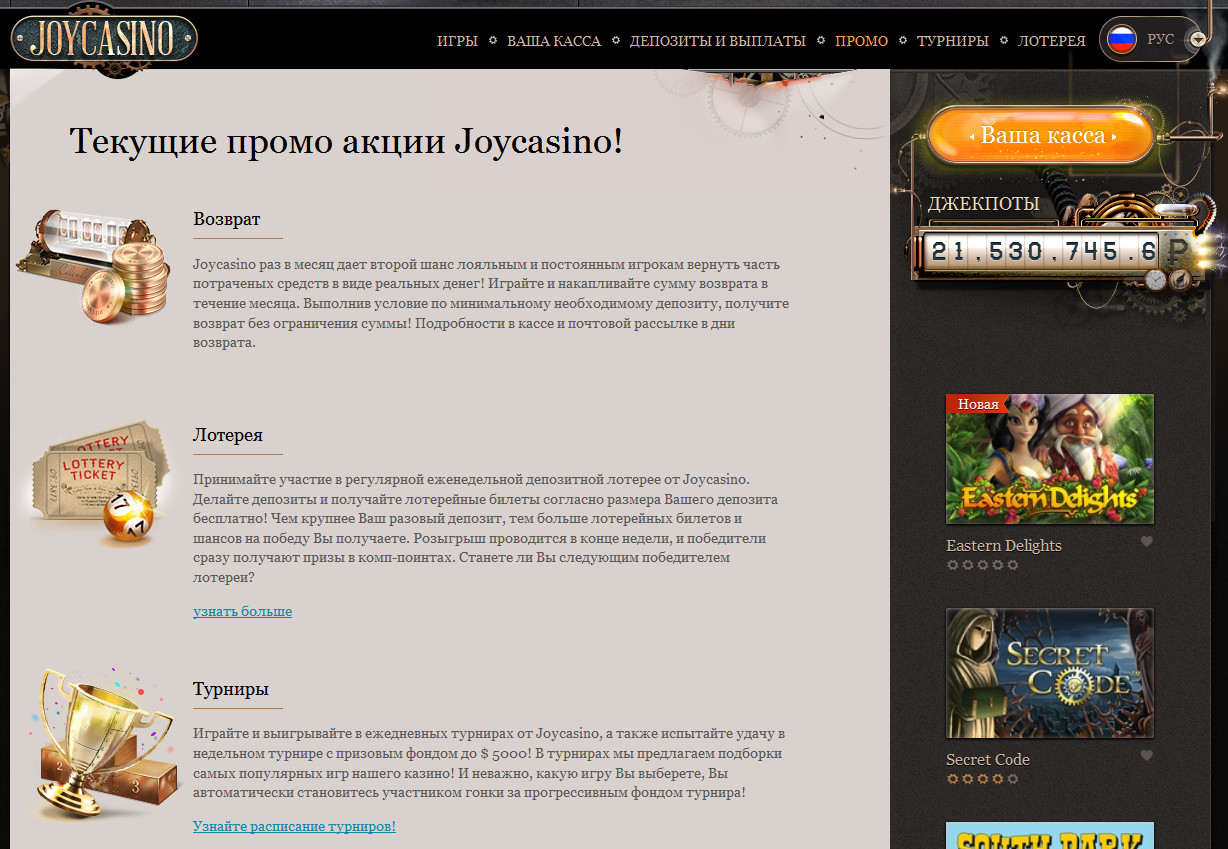1228x849 pixels.
Task: Click the Joycasino logo
Action: [x=104, y=39]
